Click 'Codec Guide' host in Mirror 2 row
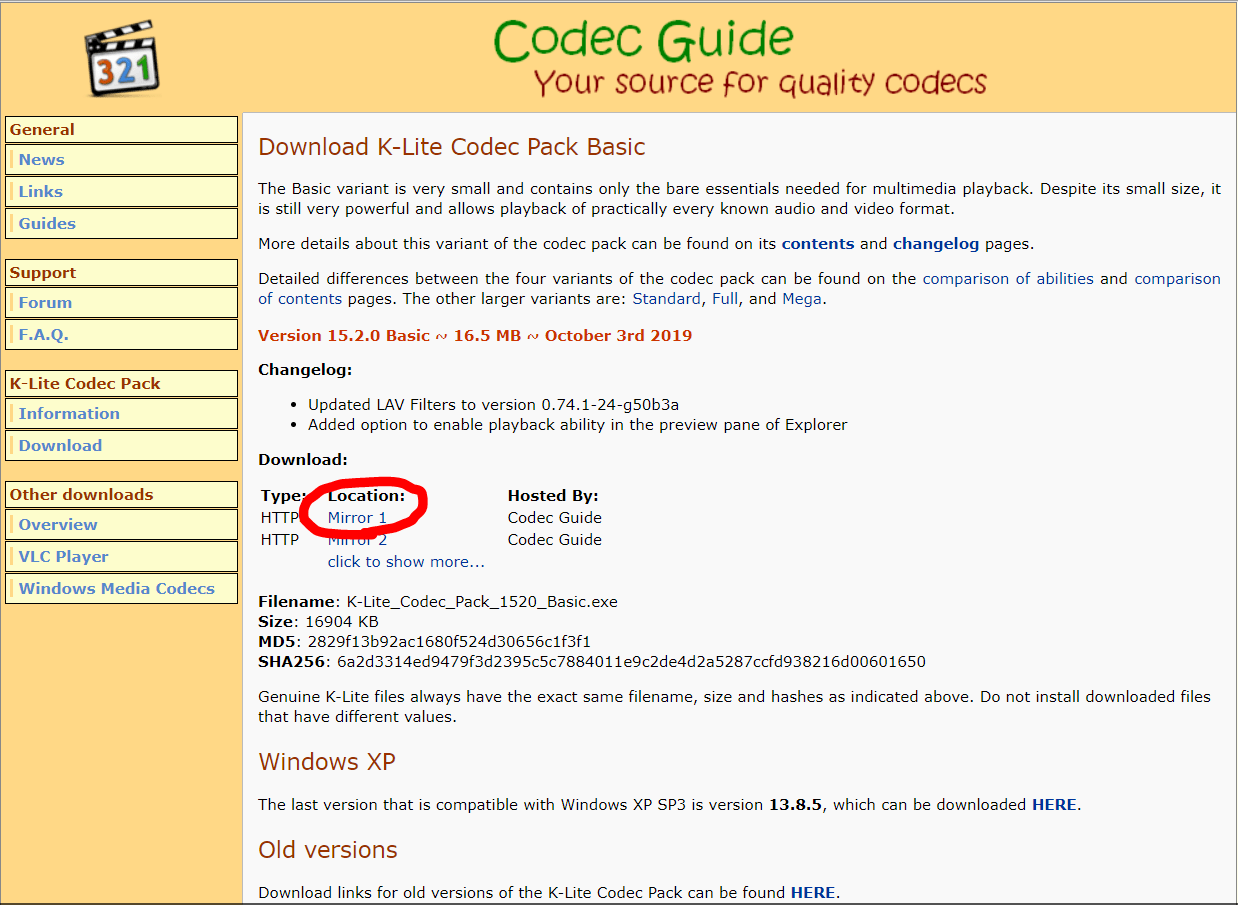 tap(555, 540)
